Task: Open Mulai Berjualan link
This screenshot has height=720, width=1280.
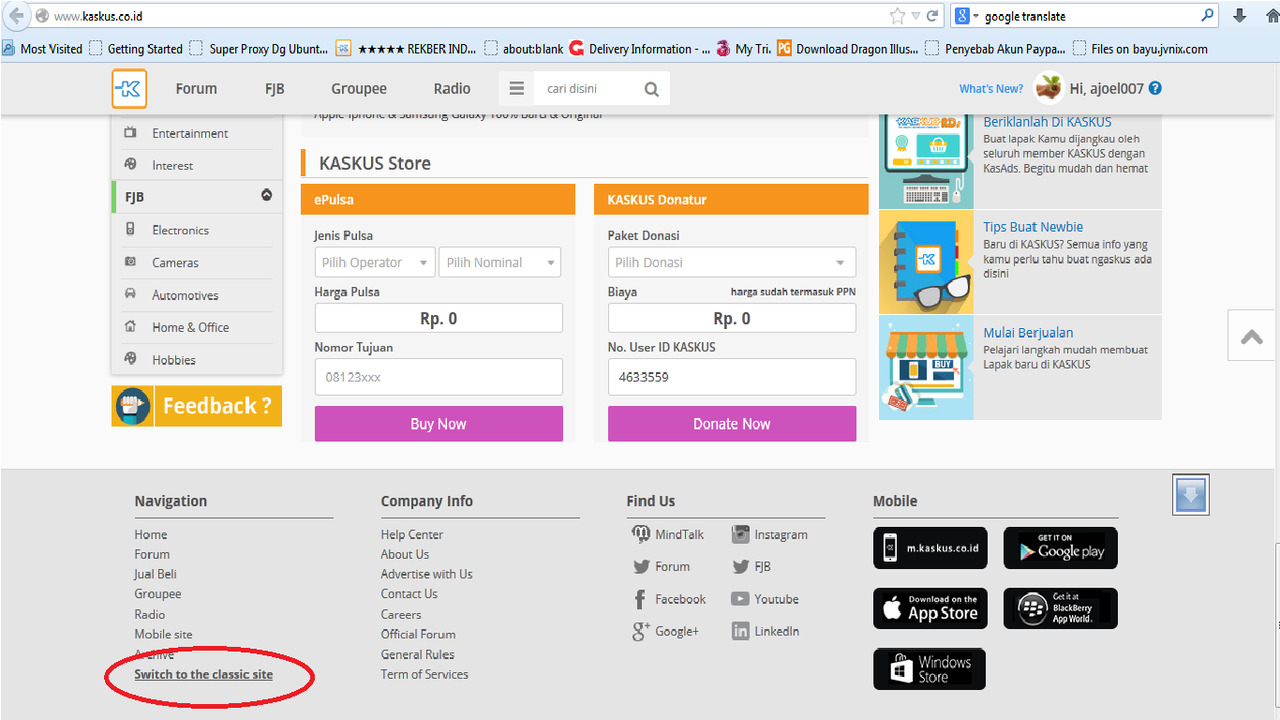Action: 1028,332
